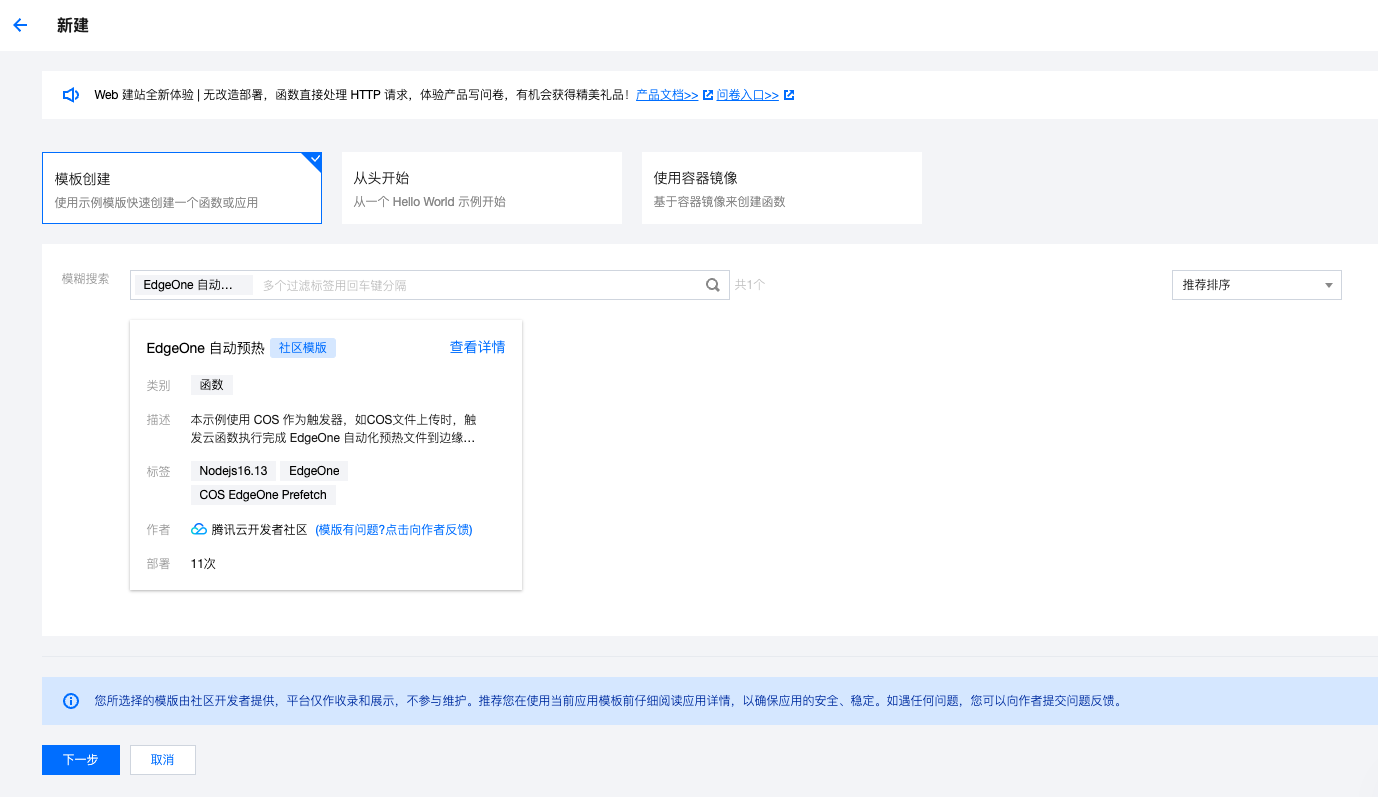Image resolution: width=1378 pixels, height=797 pixels.
Task: Click the 函数 category tag
Action: coord(212,385)
